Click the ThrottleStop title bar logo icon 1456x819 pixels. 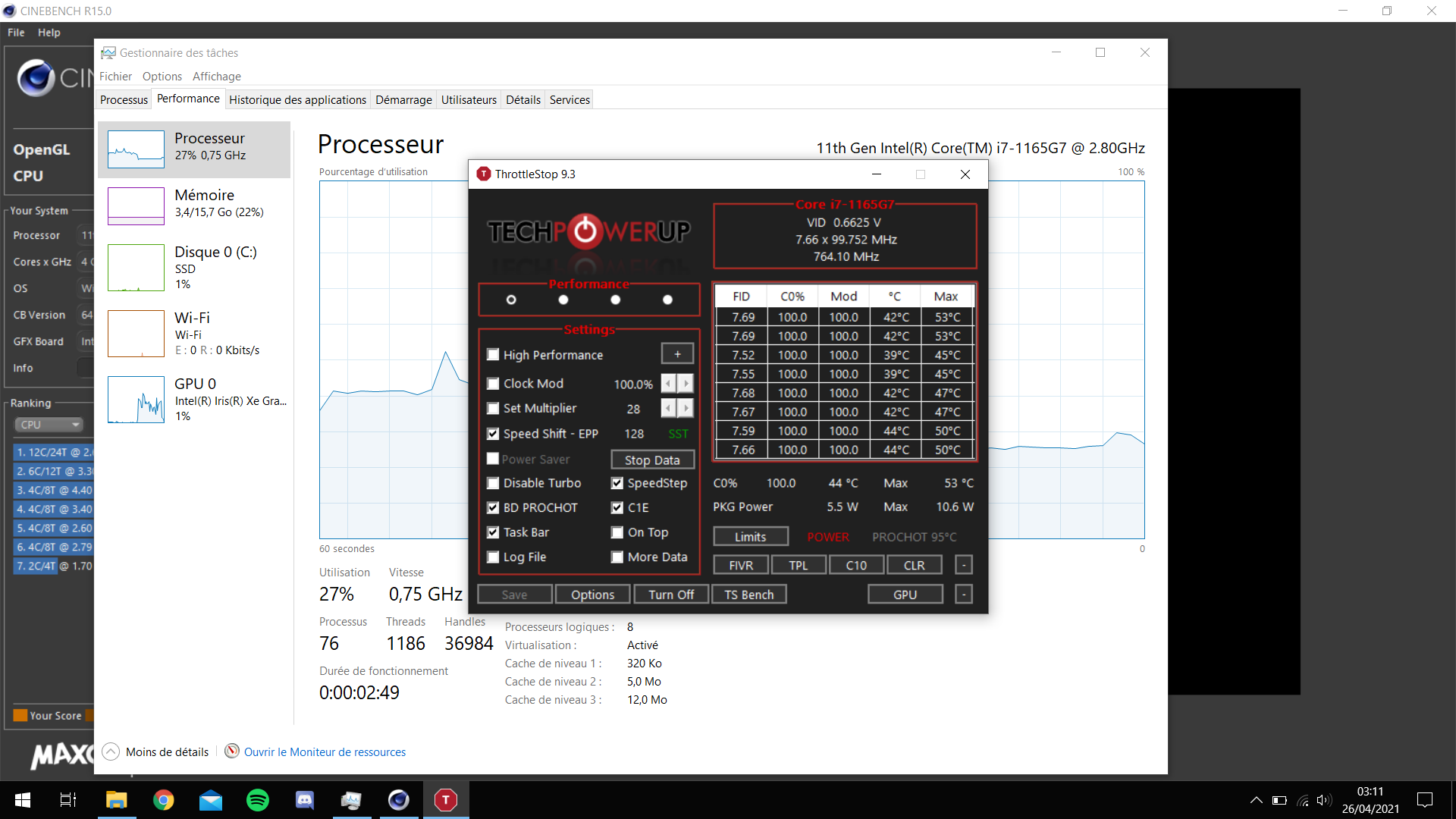[x=484, y=174]
